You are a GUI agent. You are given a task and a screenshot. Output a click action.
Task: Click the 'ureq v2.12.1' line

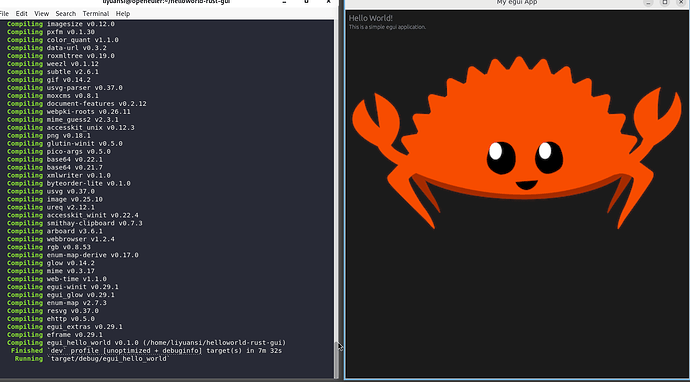coord(51,207)
